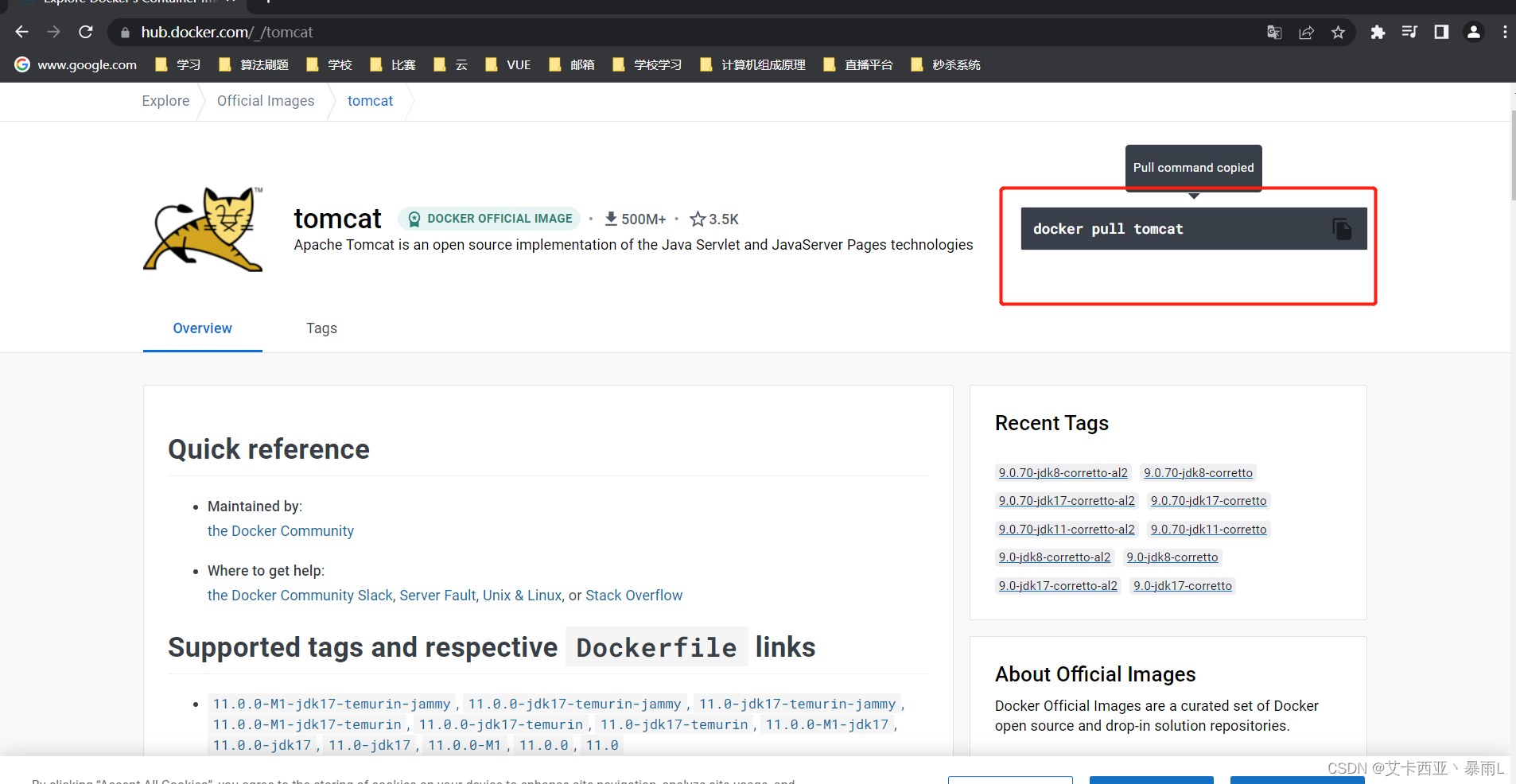
Task: Click the share page icon
Action: click(1306, 33)
